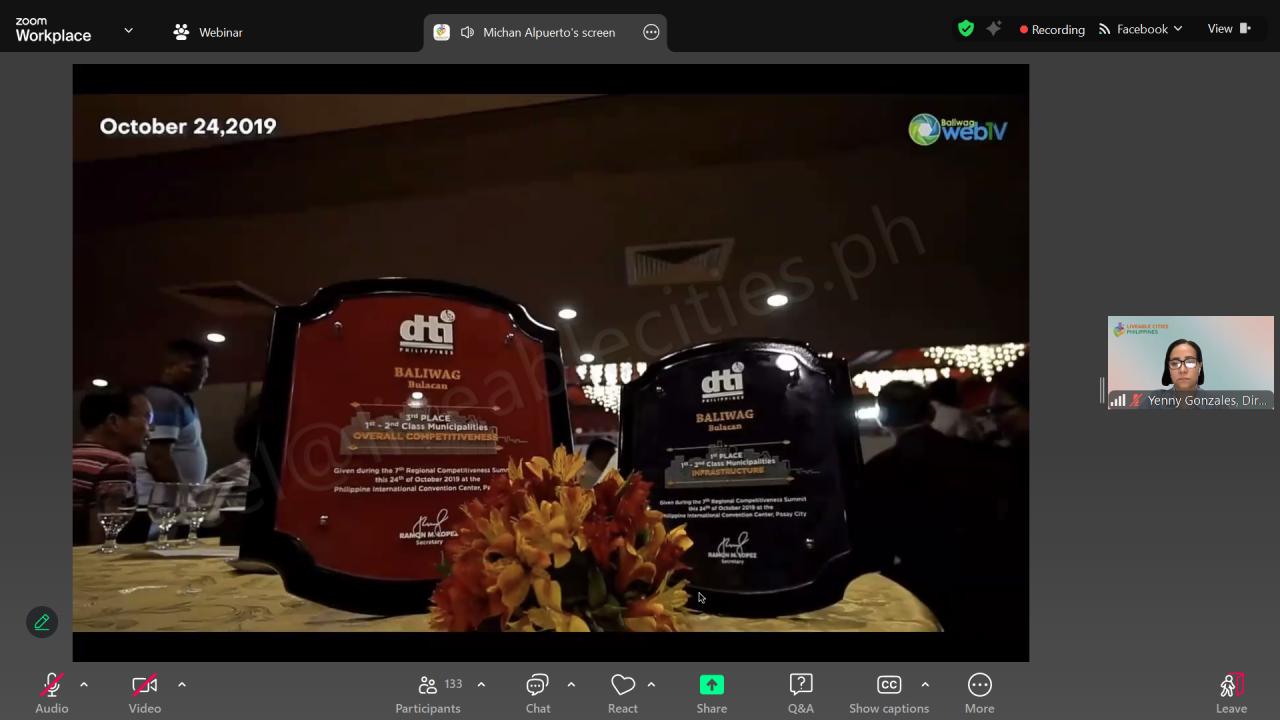Expand participants options caret
The width and height of the screenshot is (1280, 720).
(x=481, y=685)
